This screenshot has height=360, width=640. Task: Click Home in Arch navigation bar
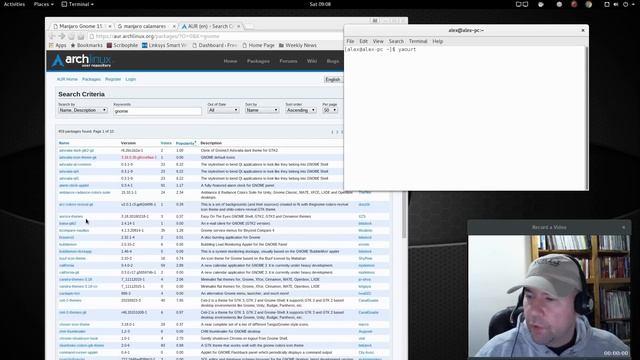[230, 61]
